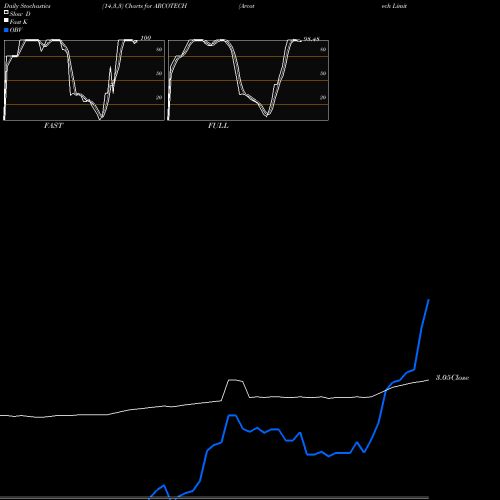Image resolution: width=500 pixels, height=500 pixels.
Task: Click the '50' axis label in FAST chart
Action: (159, 73)
